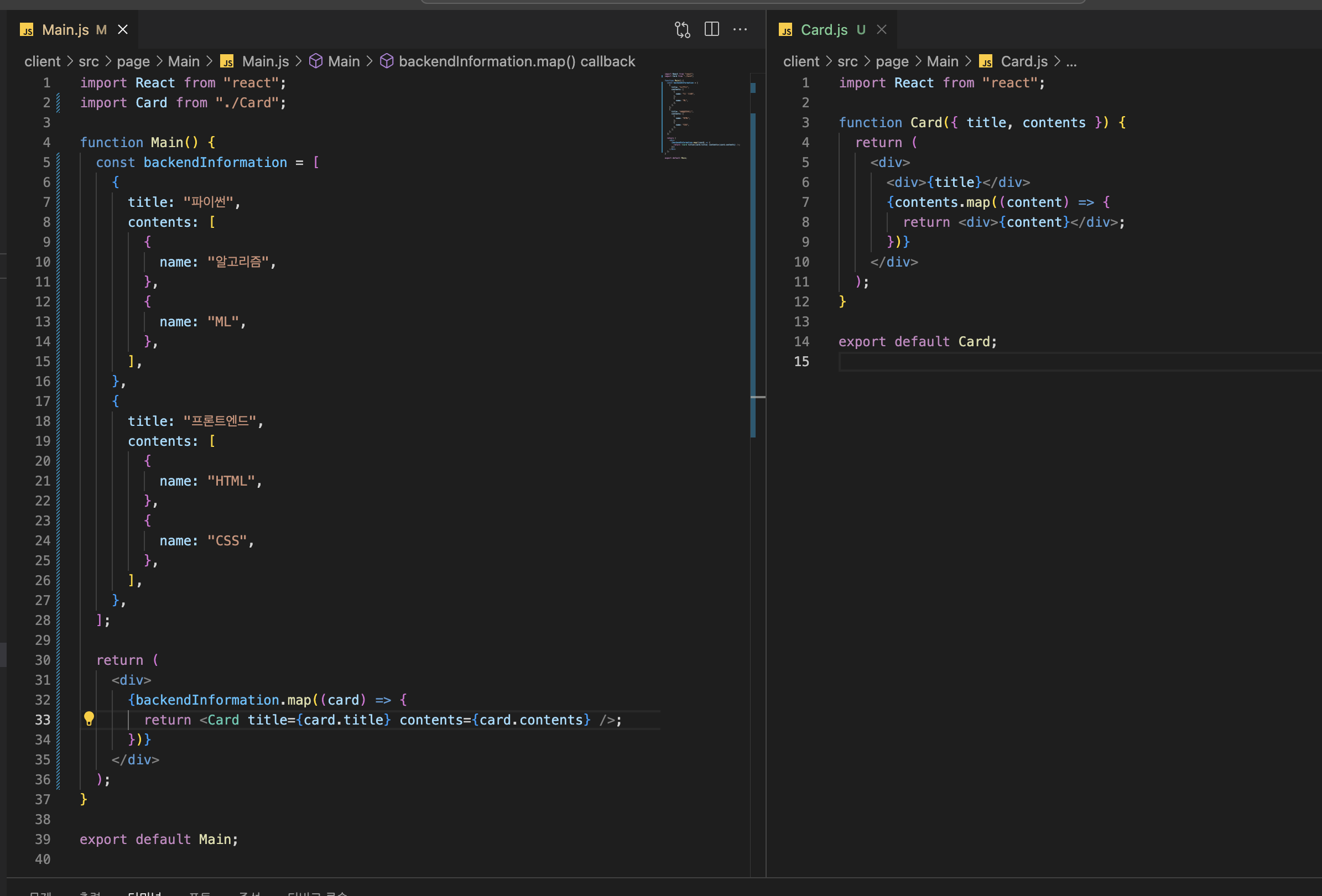Split the editor with the split icon
The width and height of the screenshot is (1322, 896).
(x=712, y=29)
